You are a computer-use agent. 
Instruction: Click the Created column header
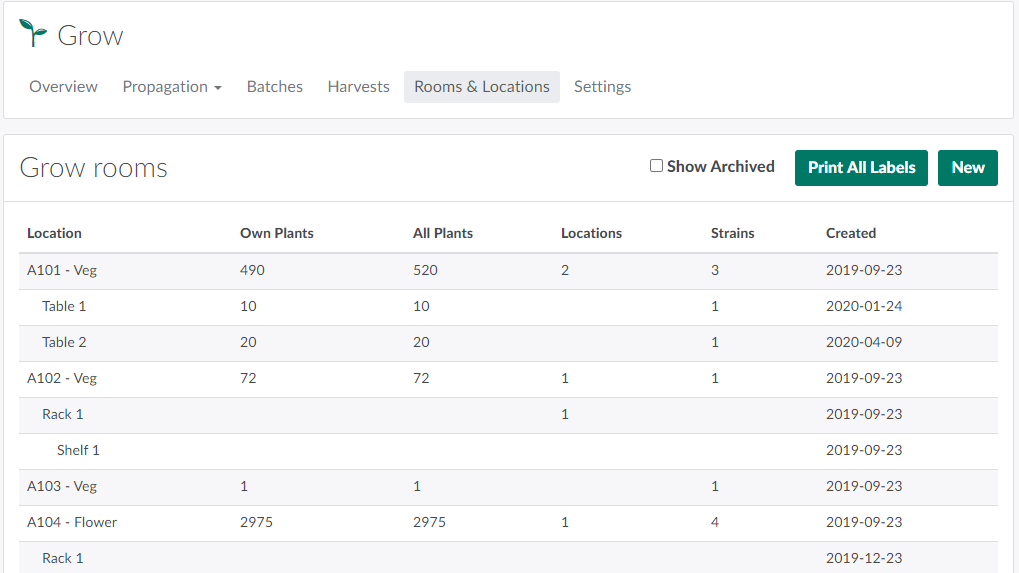tap(850, 233)
